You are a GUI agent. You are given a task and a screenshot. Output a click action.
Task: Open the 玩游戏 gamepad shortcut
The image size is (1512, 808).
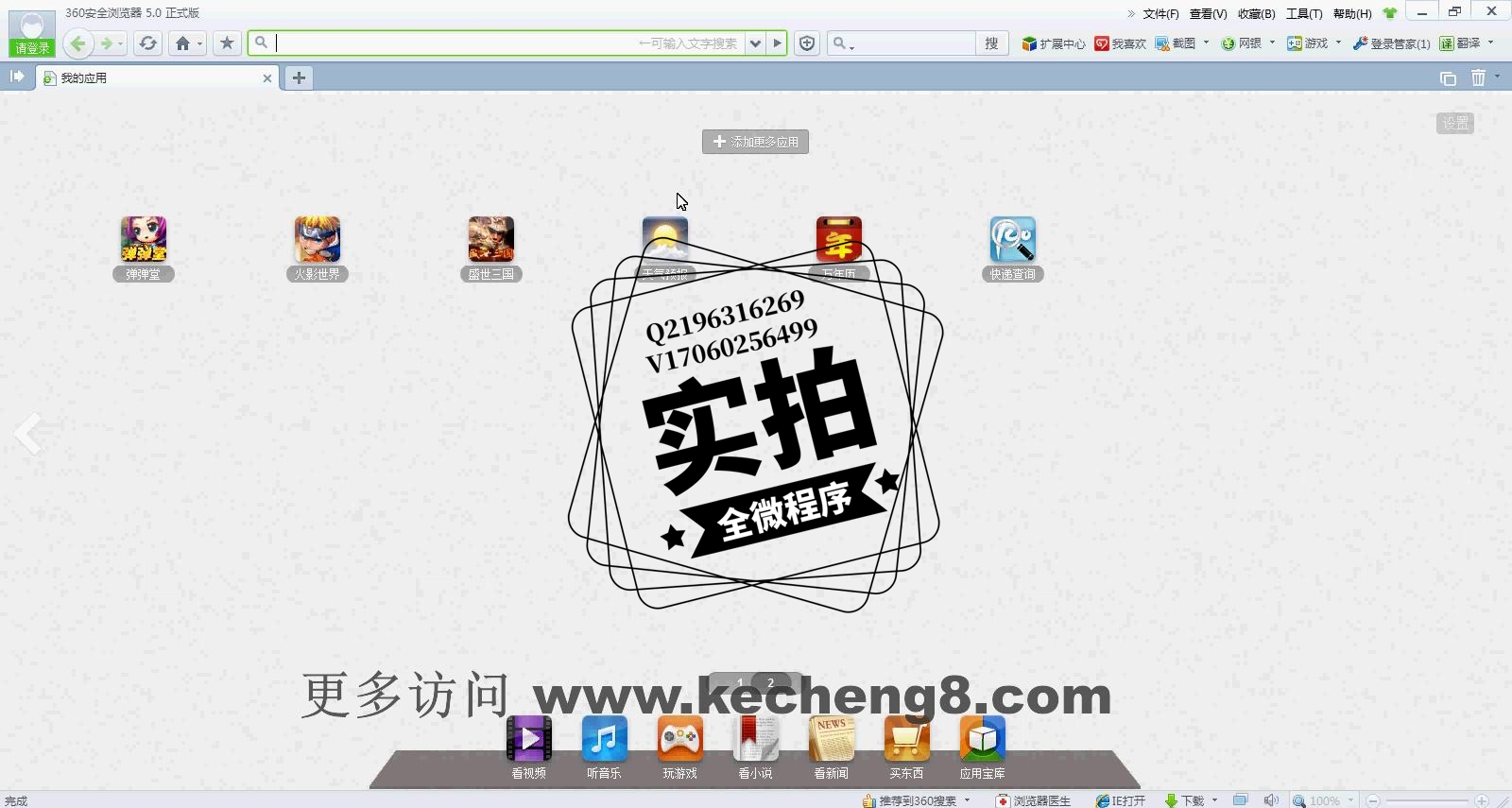680,738
